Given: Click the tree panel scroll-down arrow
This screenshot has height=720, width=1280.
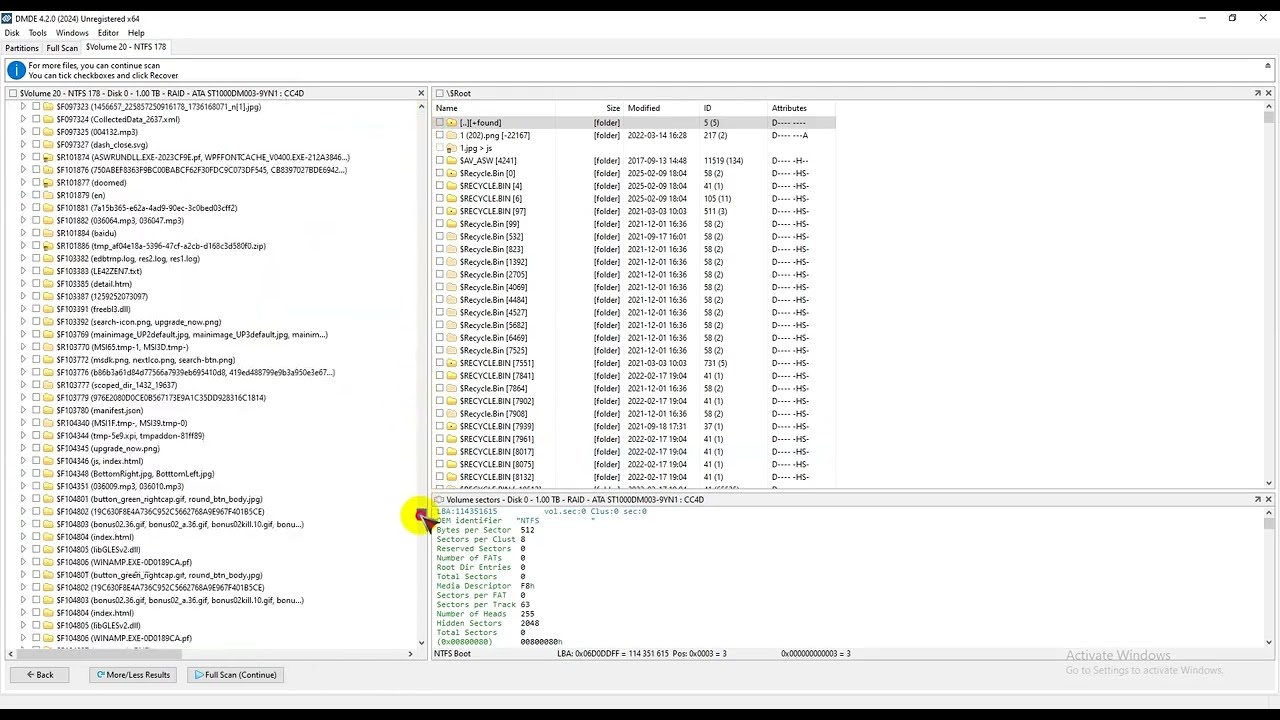Looking at the screenshot, I should (x=421, y=643).
